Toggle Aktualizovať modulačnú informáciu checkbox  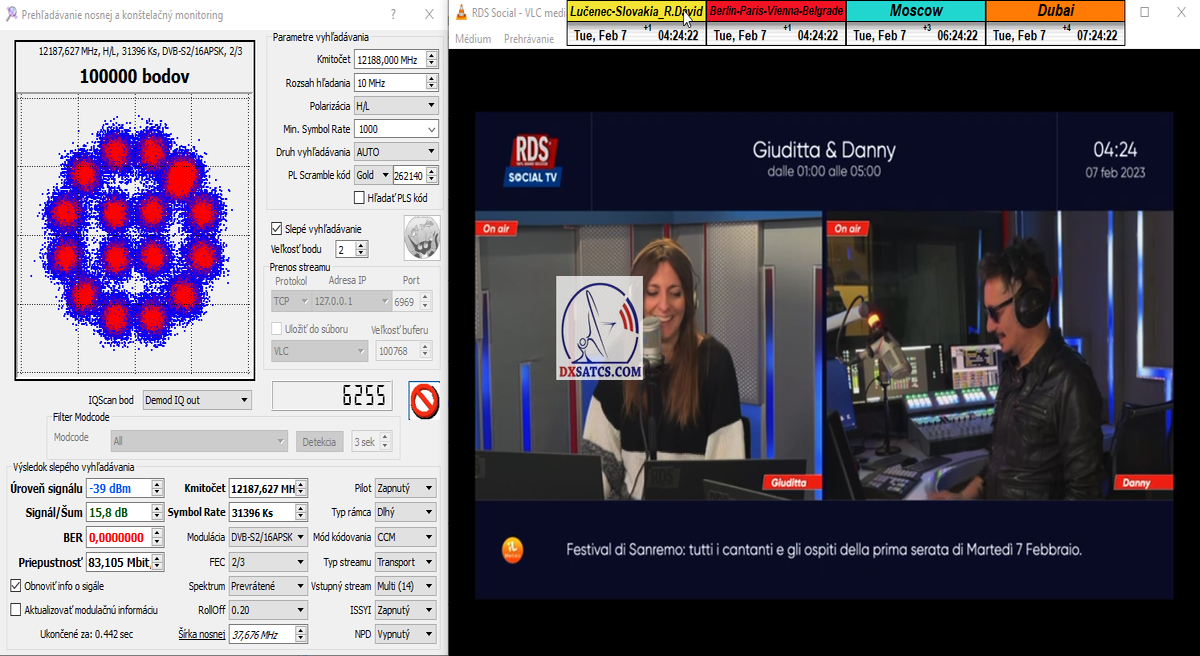coord(16,610)
